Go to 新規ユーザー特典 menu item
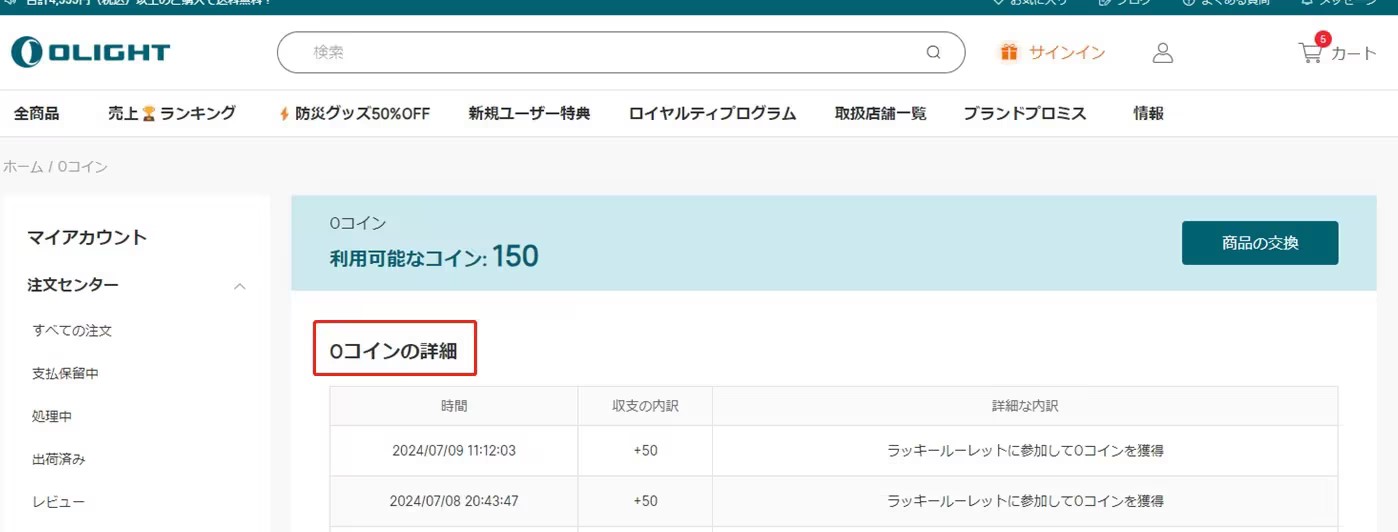The width and height of the screenshot is (1398, 532). [x=529, y=113]
